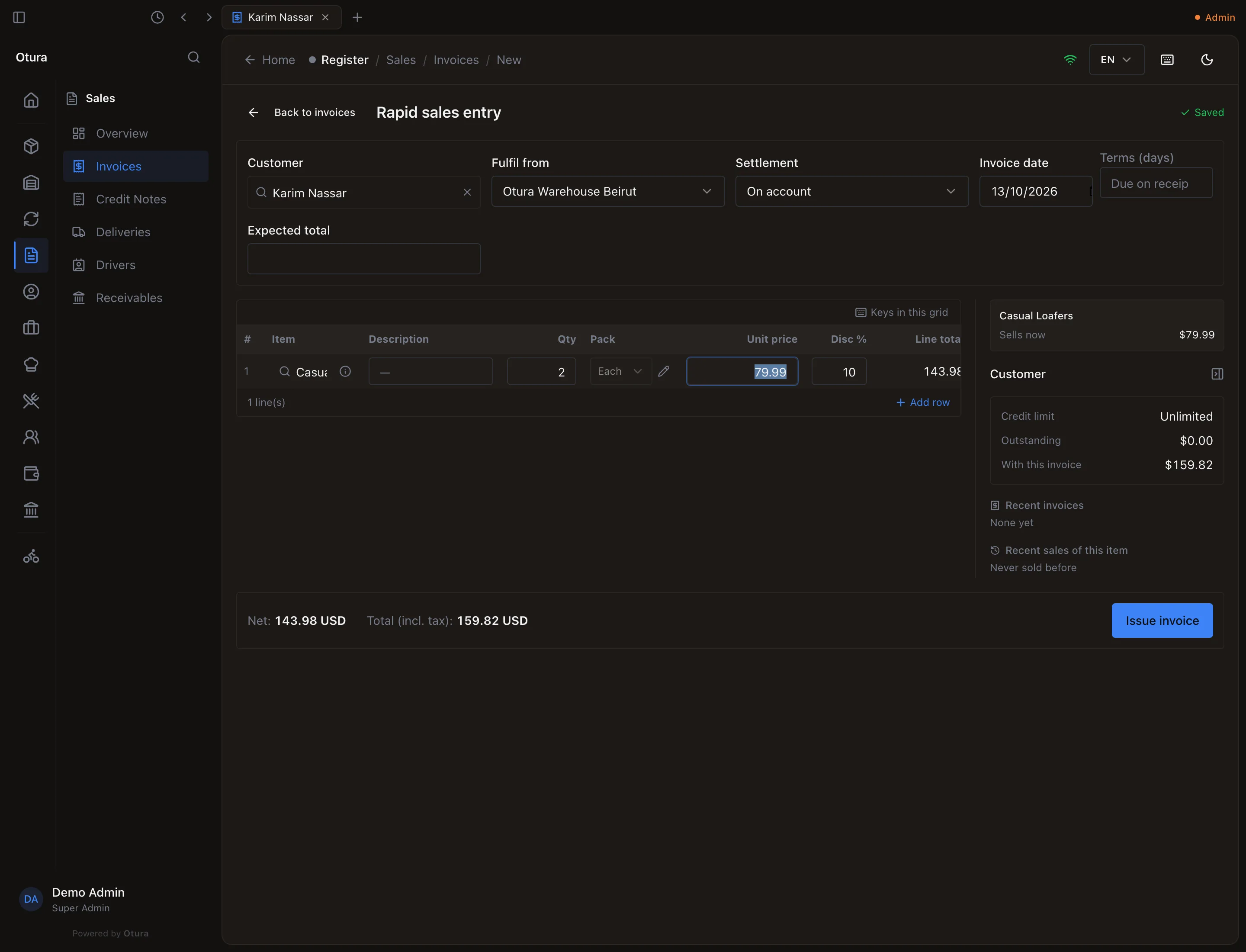1246x952 pixels.
Task: Toggle the sidebar panel icon
Action: [x=19, y=18]
